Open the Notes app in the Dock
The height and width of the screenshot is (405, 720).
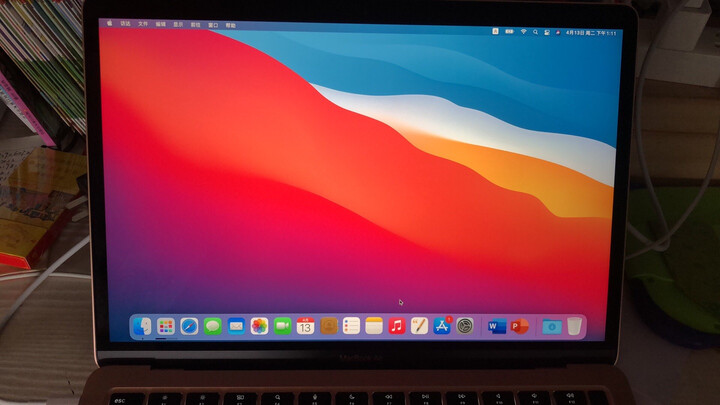(374, 326)
